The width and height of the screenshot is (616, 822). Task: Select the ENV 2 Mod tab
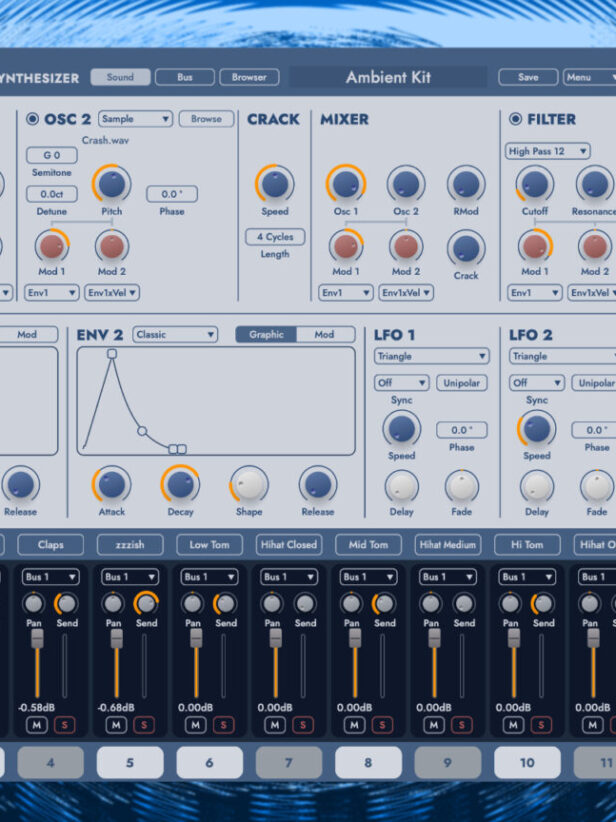(x=326, y=334)
